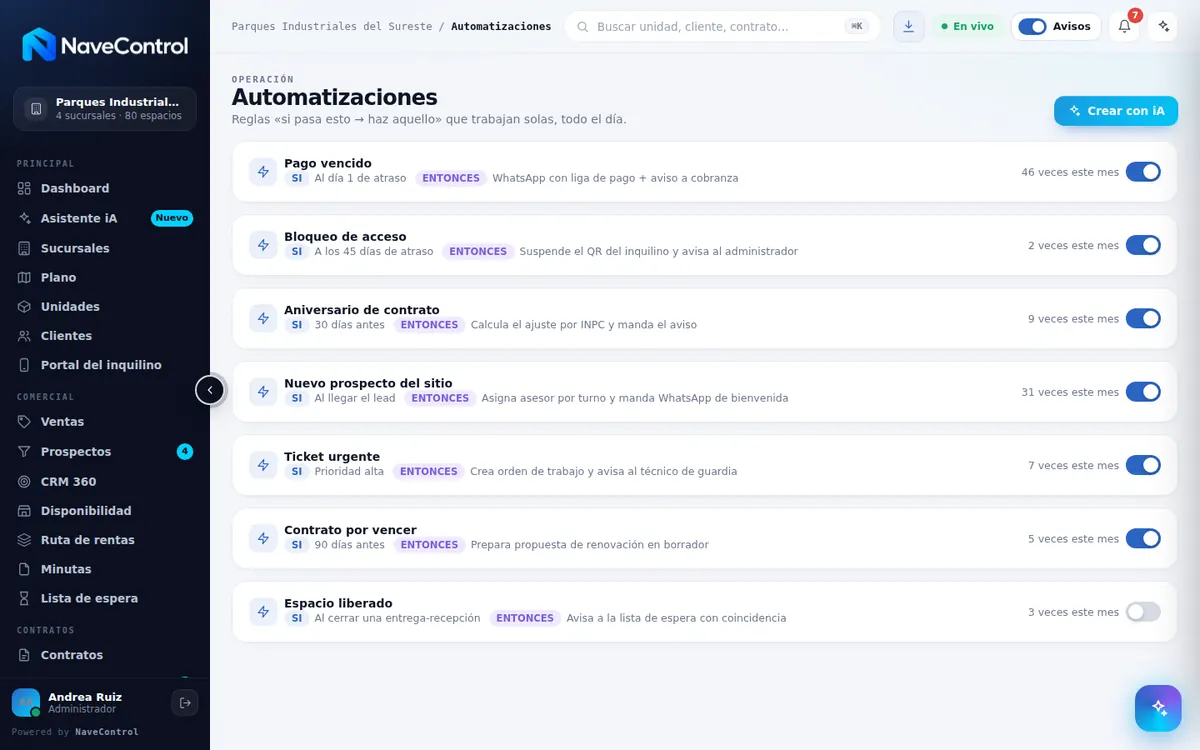The width and height of the screenshot is (1200, 750).
Task: Turn off Bloqueo de acceso rule
Action: [x=1143, y=245]
